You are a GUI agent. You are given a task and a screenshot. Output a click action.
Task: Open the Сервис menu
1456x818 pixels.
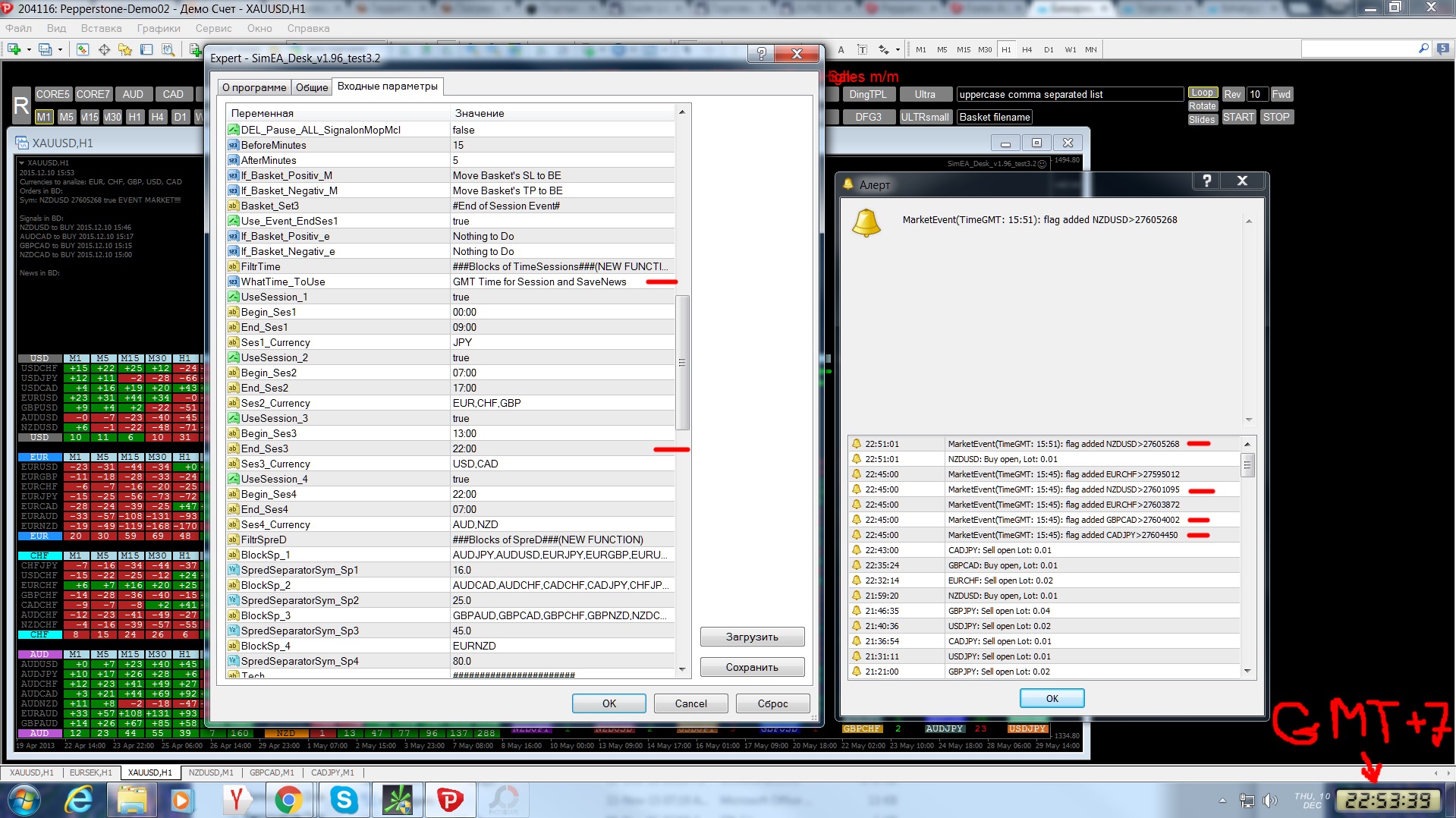point(214,28)
